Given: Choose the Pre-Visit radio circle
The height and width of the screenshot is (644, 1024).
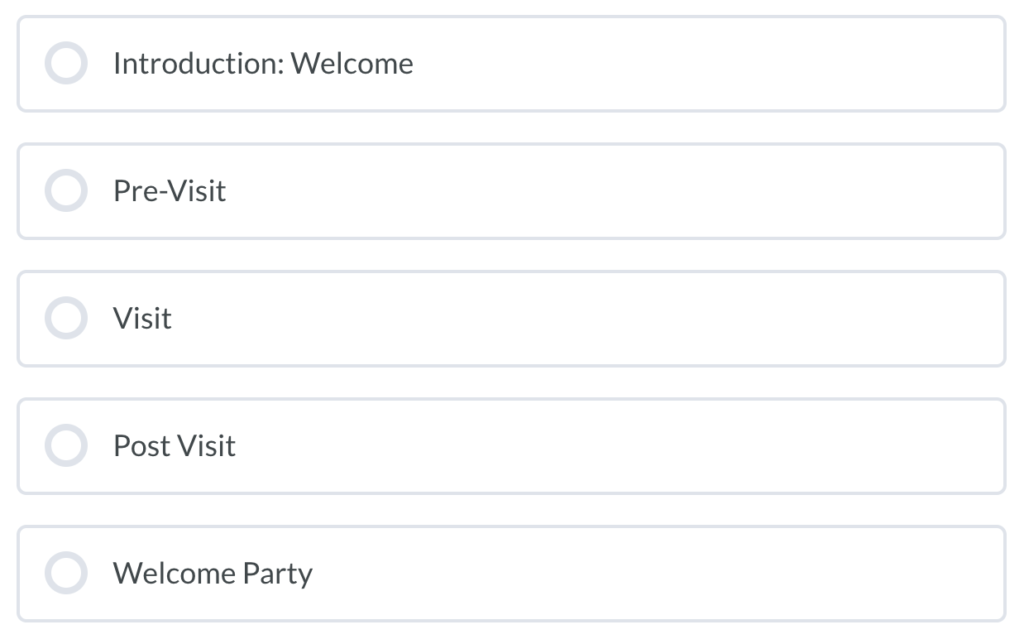Looking at the screenshot, I should (66, 191).
